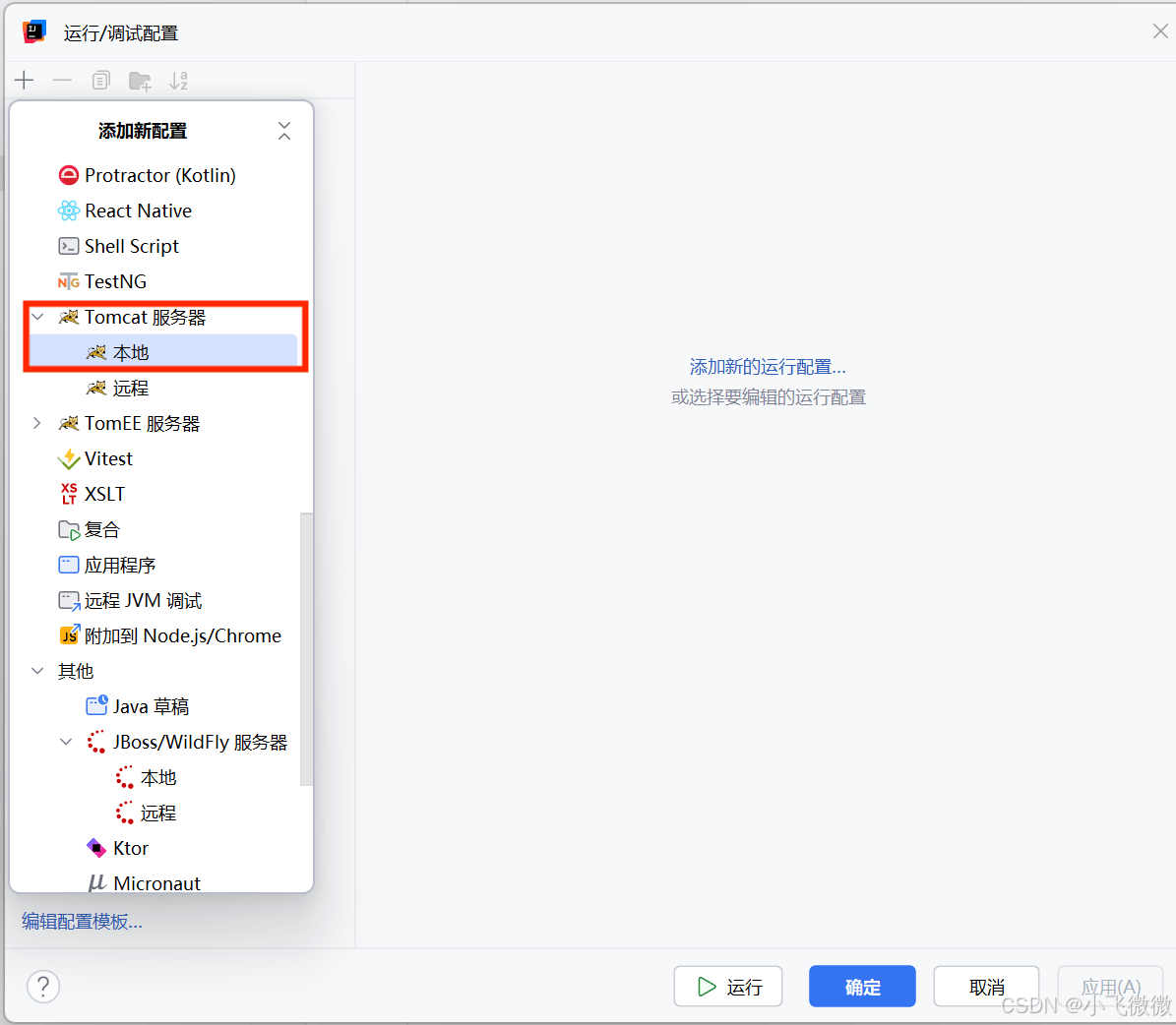Close the 运行/调试配置 dialog
The width and height of the screenshot is (1176, 1025).
tap(1160, 31)
